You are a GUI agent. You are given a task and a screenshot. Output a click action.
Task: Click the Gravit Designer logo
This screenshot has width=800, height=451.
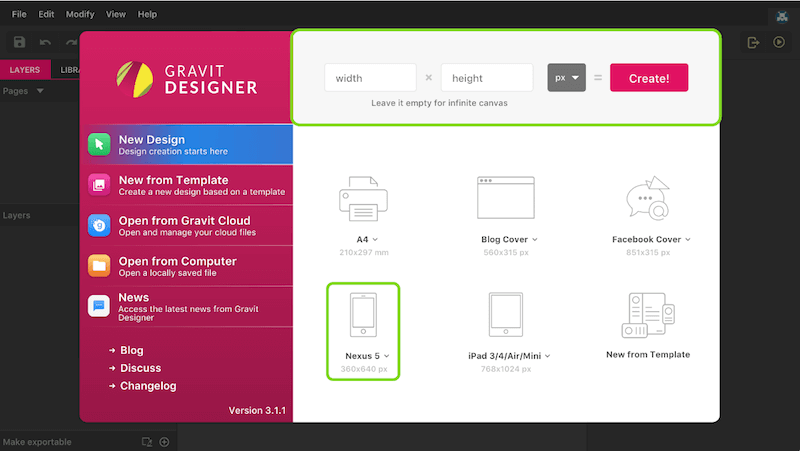[x=187, y=79]
